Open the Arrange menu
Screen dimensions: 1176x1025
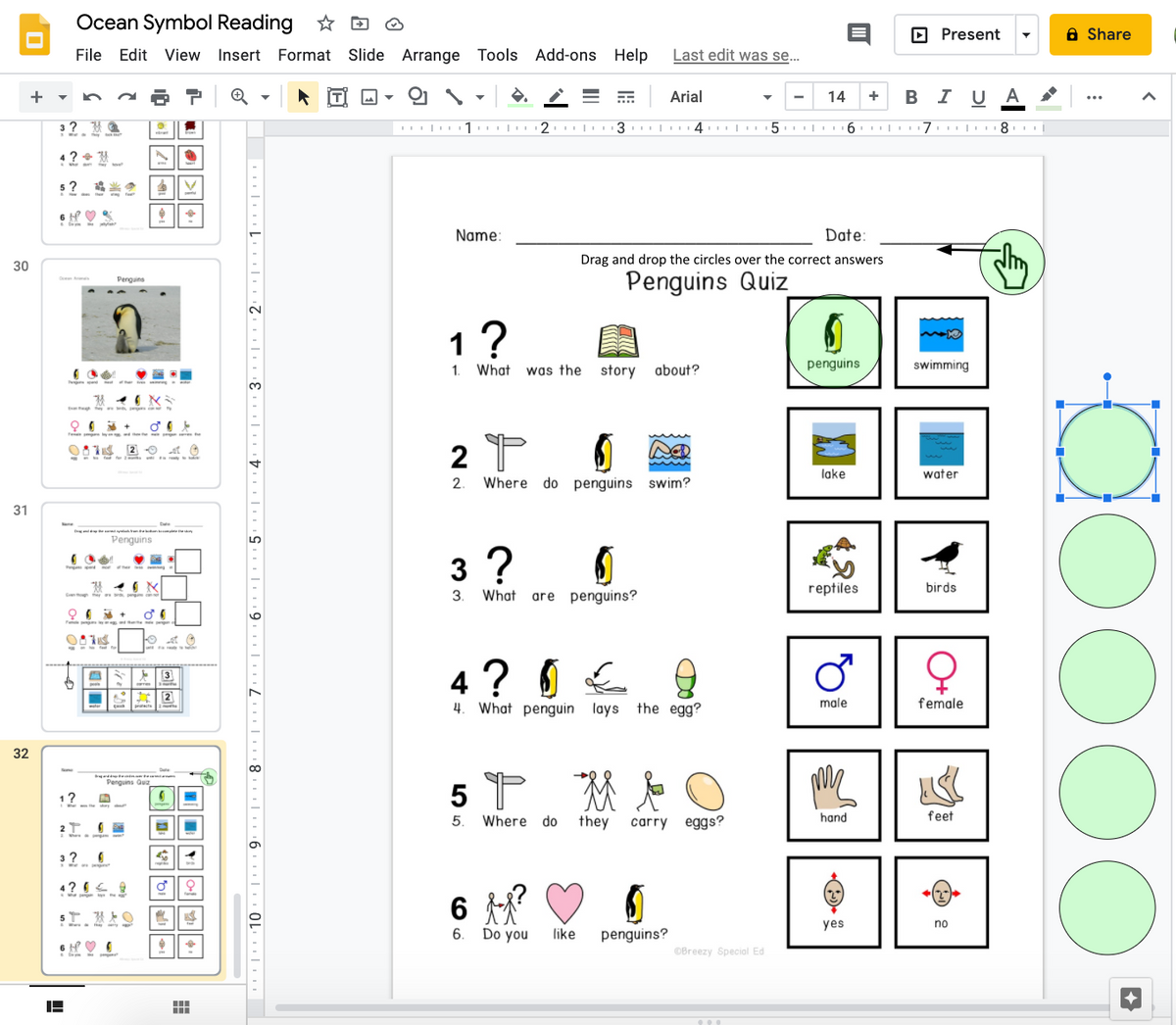click(430, 55)
